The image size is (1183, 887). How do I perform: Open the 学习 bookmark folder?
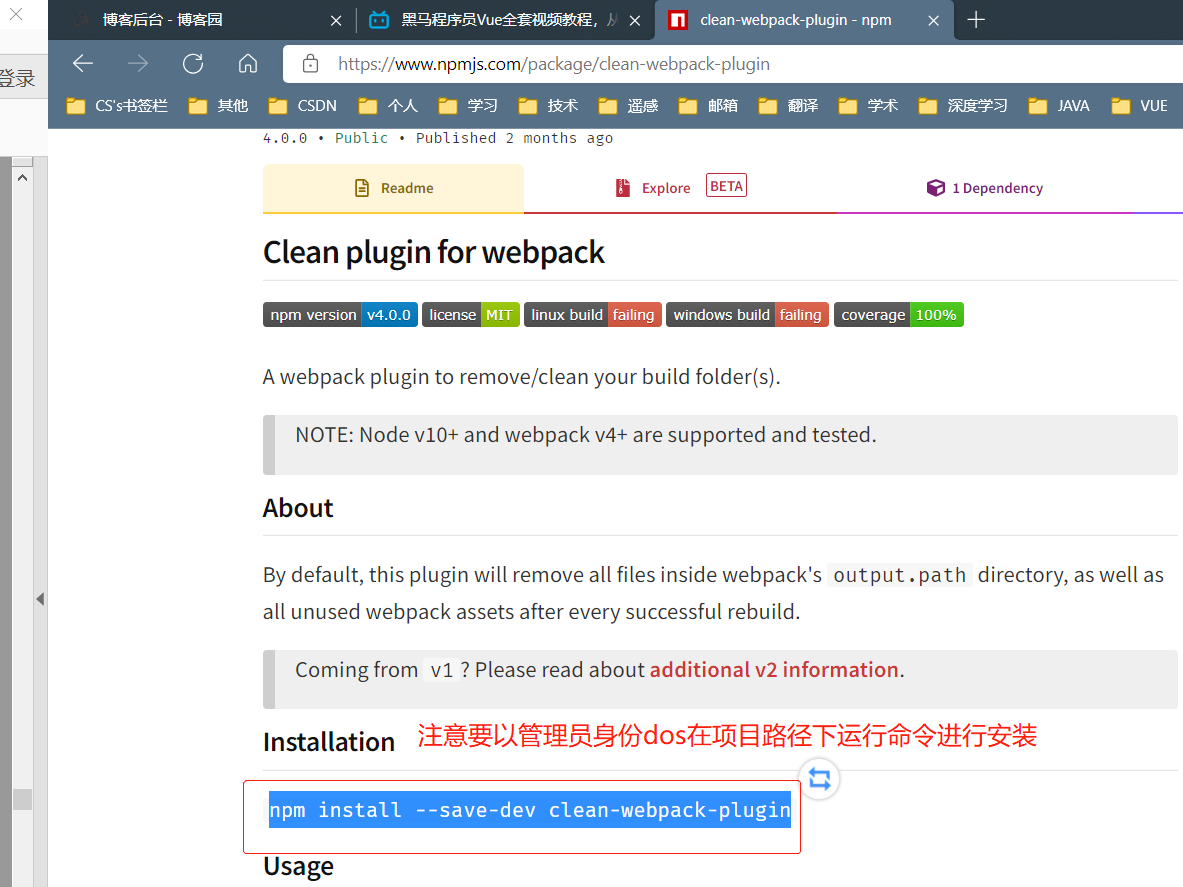click(x=468, y=106)
